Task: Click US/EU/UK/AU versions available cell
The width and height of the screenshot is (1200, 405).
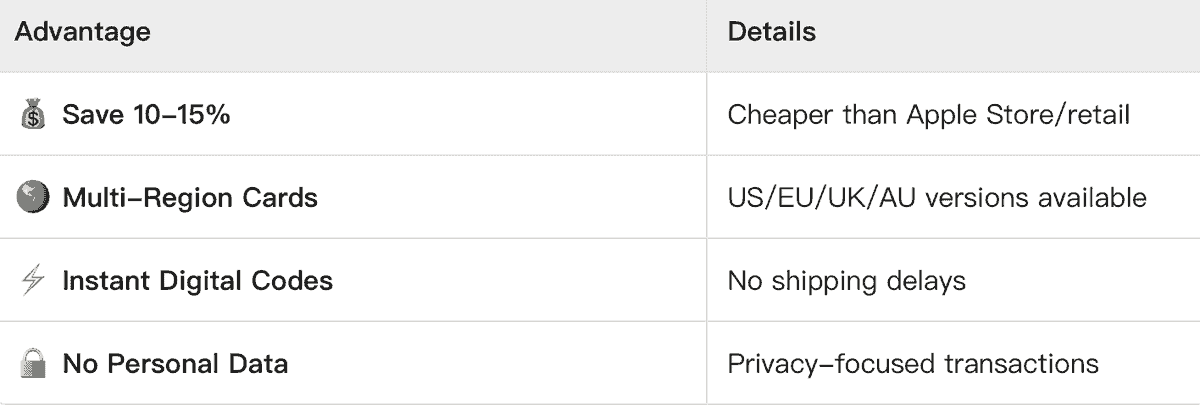Action: click(936, 198)
